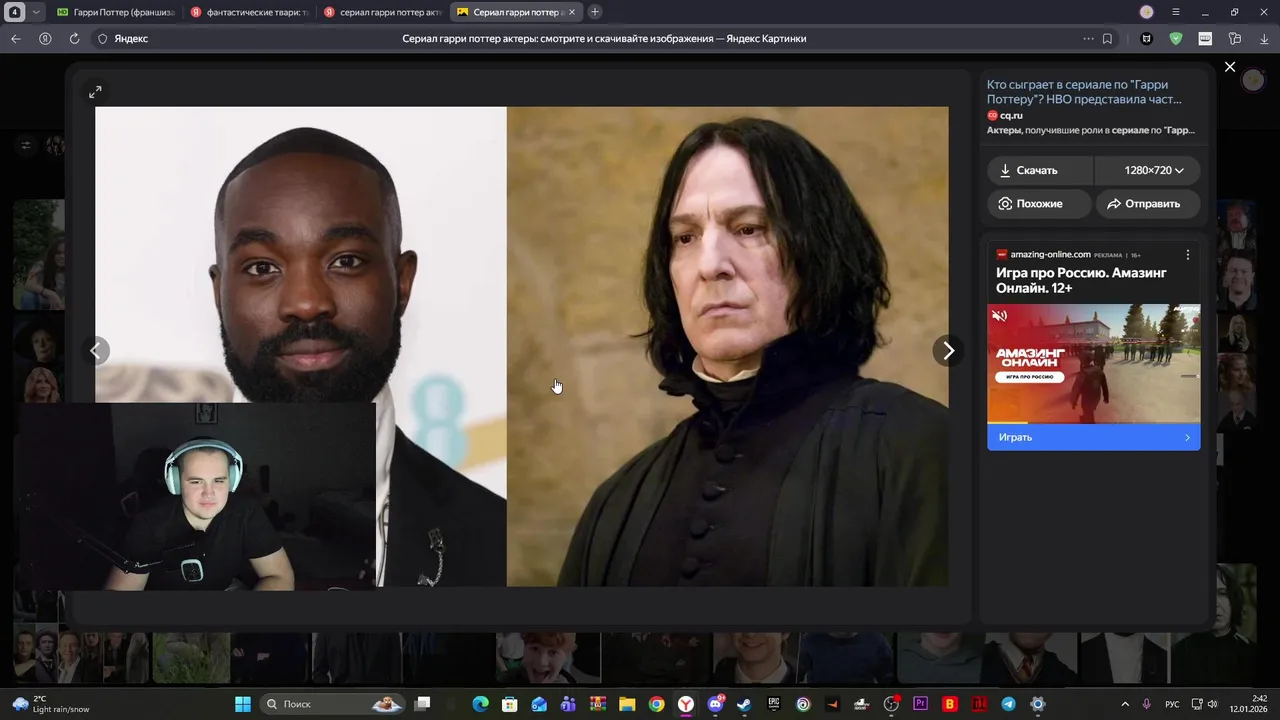
Task: Open the browser downloads icon
Action: coord(1263,39)
